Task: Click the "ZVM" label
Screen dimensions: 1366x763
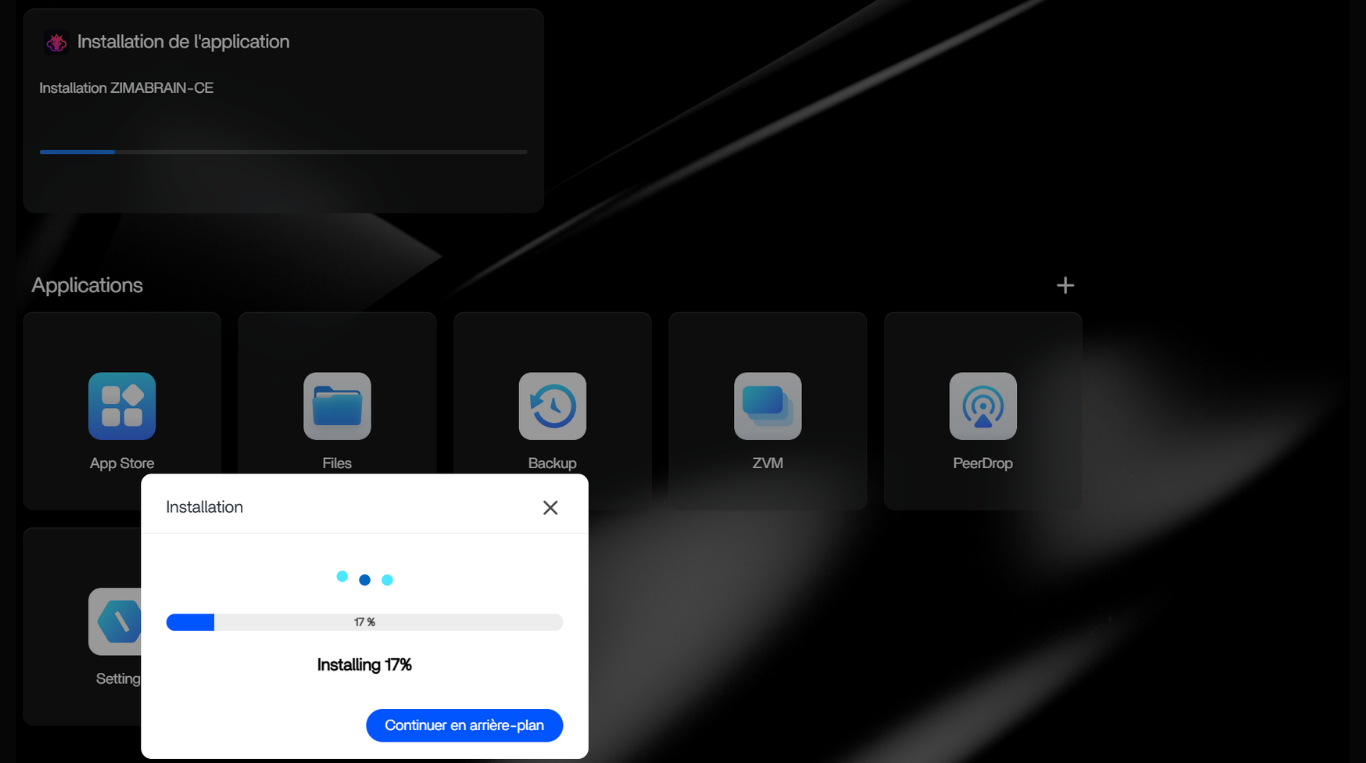Action: (767, 463)
